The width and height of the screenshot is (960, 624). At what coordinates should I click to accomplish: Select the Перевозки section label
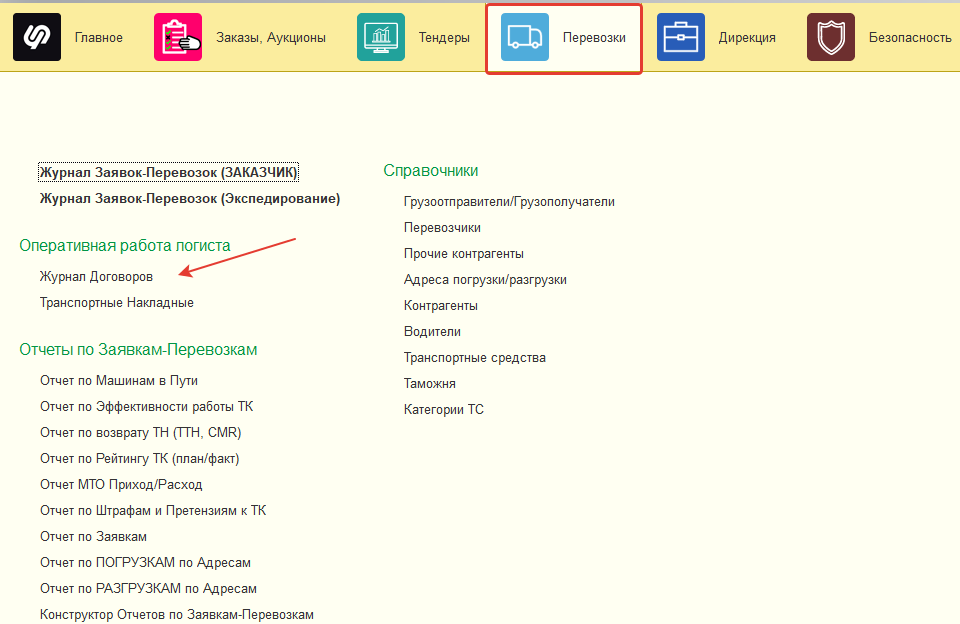pyautogui.click(x=594, y=37)
